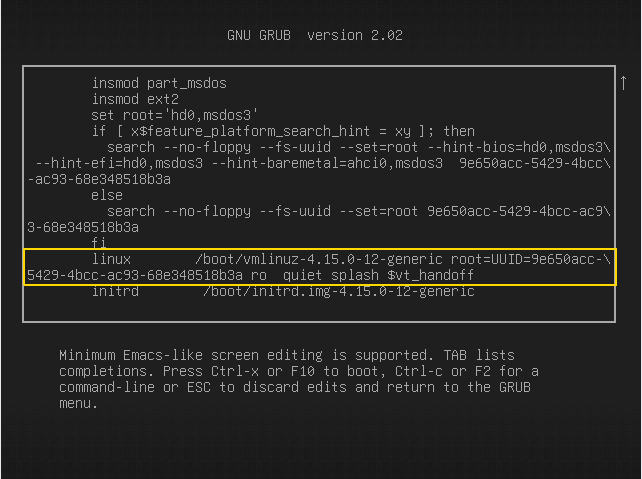
Task: Click the /boot/initrd.img-4.15.0-12-generic path
Action: pos(338,291)
